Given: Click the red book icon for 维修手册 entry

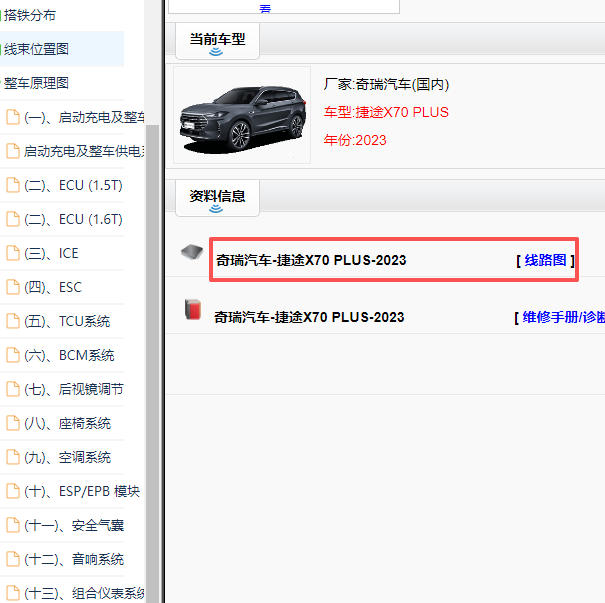Looking at the screenshot, I should click(193, 309).
